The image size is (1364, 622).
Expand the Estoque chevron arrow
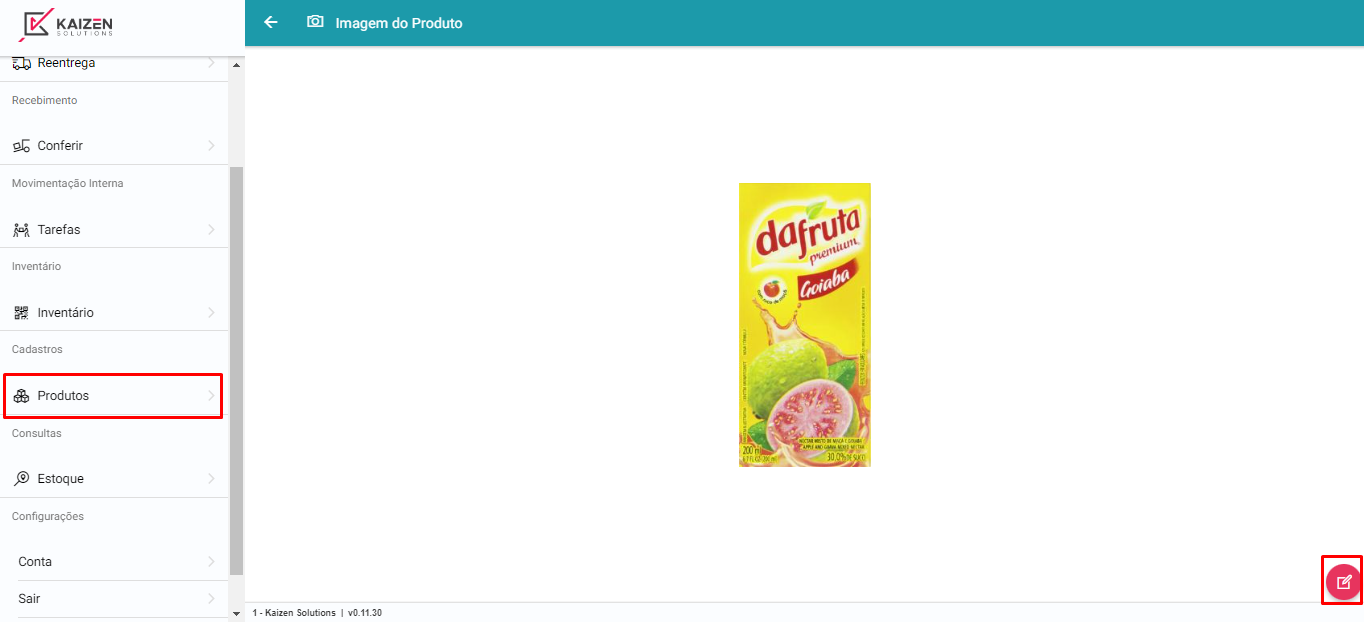(211, 479)
